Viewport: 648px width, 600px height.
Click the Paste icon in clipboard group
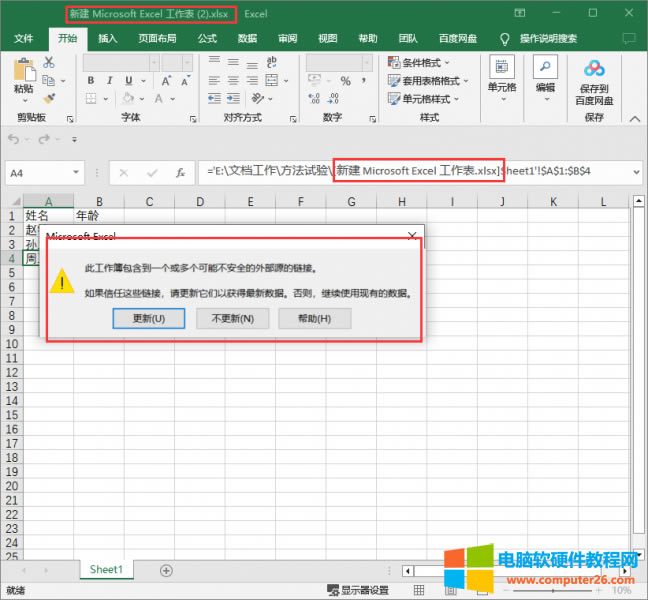point(23,73)
